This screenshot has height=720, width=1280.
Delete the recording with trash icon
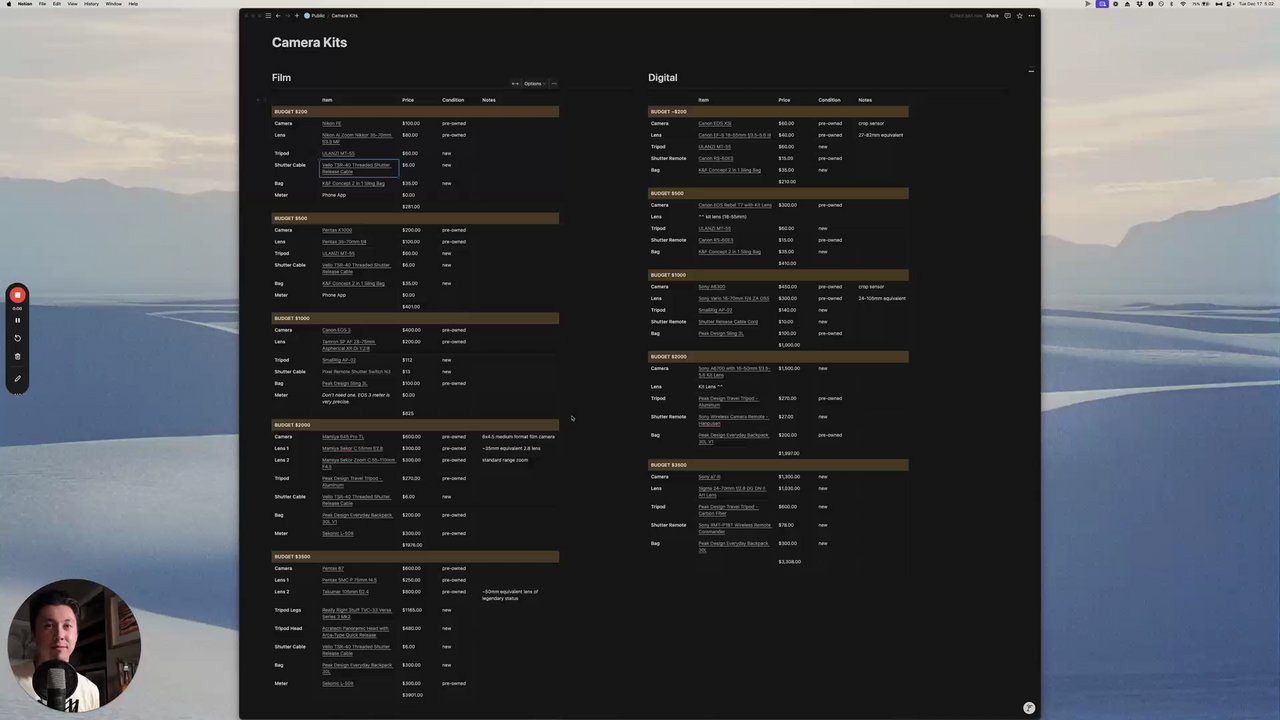pos(17,356)
